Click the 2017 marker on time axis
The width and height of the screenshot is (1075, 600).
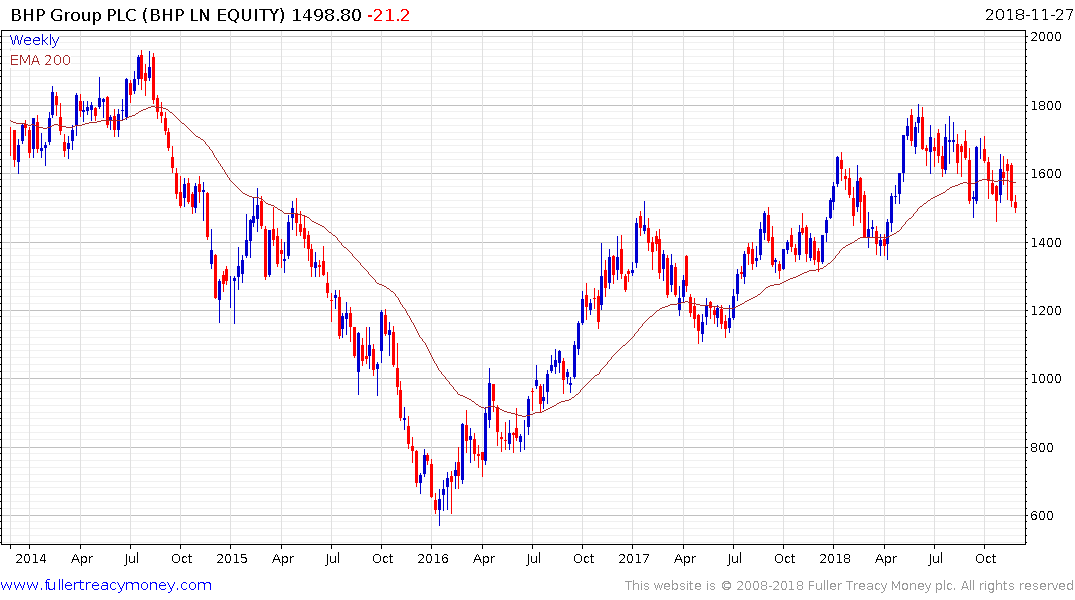[x=633, y=558]
